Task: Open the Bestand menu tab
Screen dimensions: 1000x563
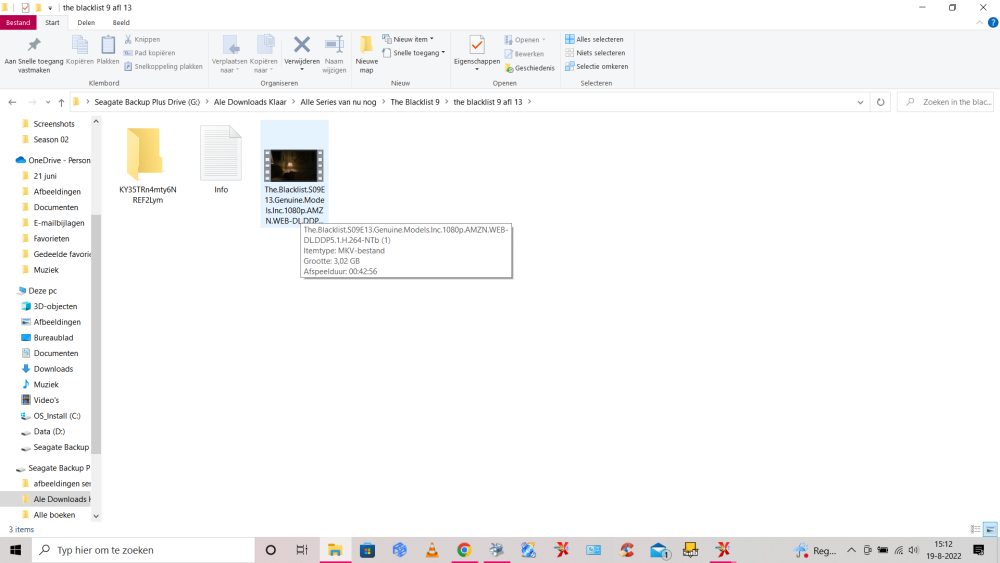Action: pos(18,22)
